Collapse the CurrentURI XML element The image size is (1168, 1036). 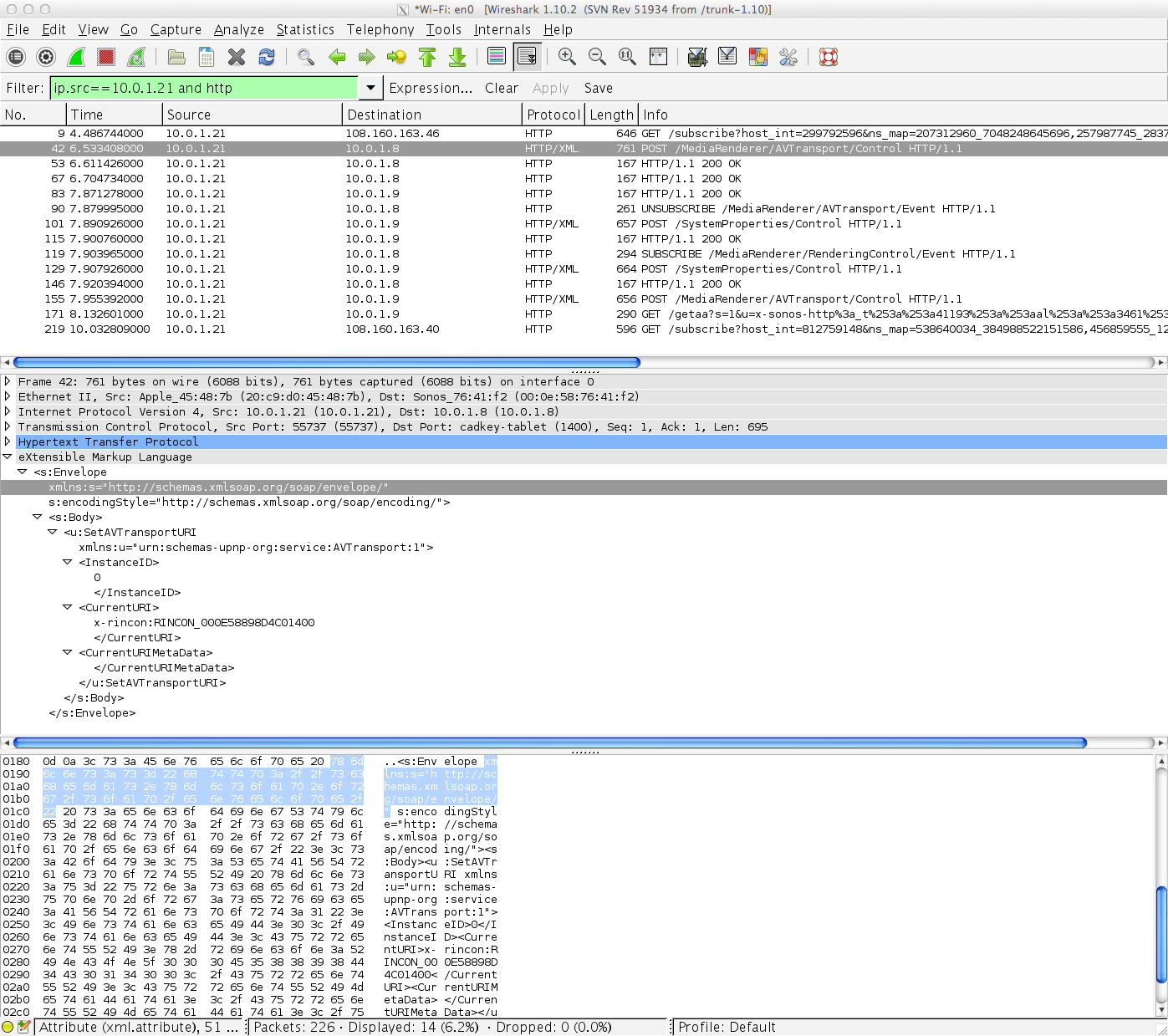click(x=68, y=607)
